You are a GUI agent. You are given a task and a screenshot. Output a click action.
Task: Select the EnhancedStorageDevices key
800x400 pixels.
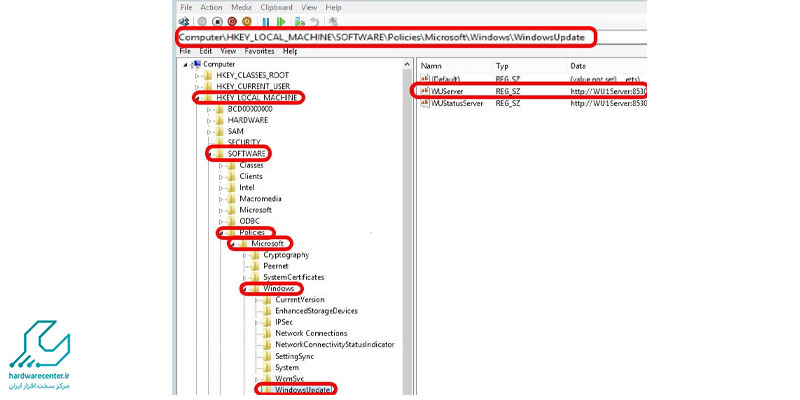click(316, 311)
